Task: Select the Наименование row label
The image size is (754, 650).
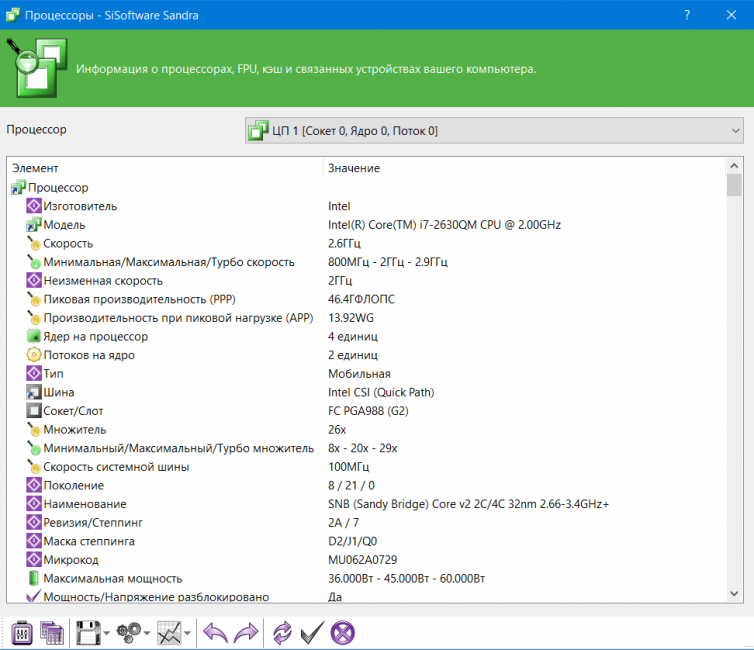Action: (x=85, y=504)
